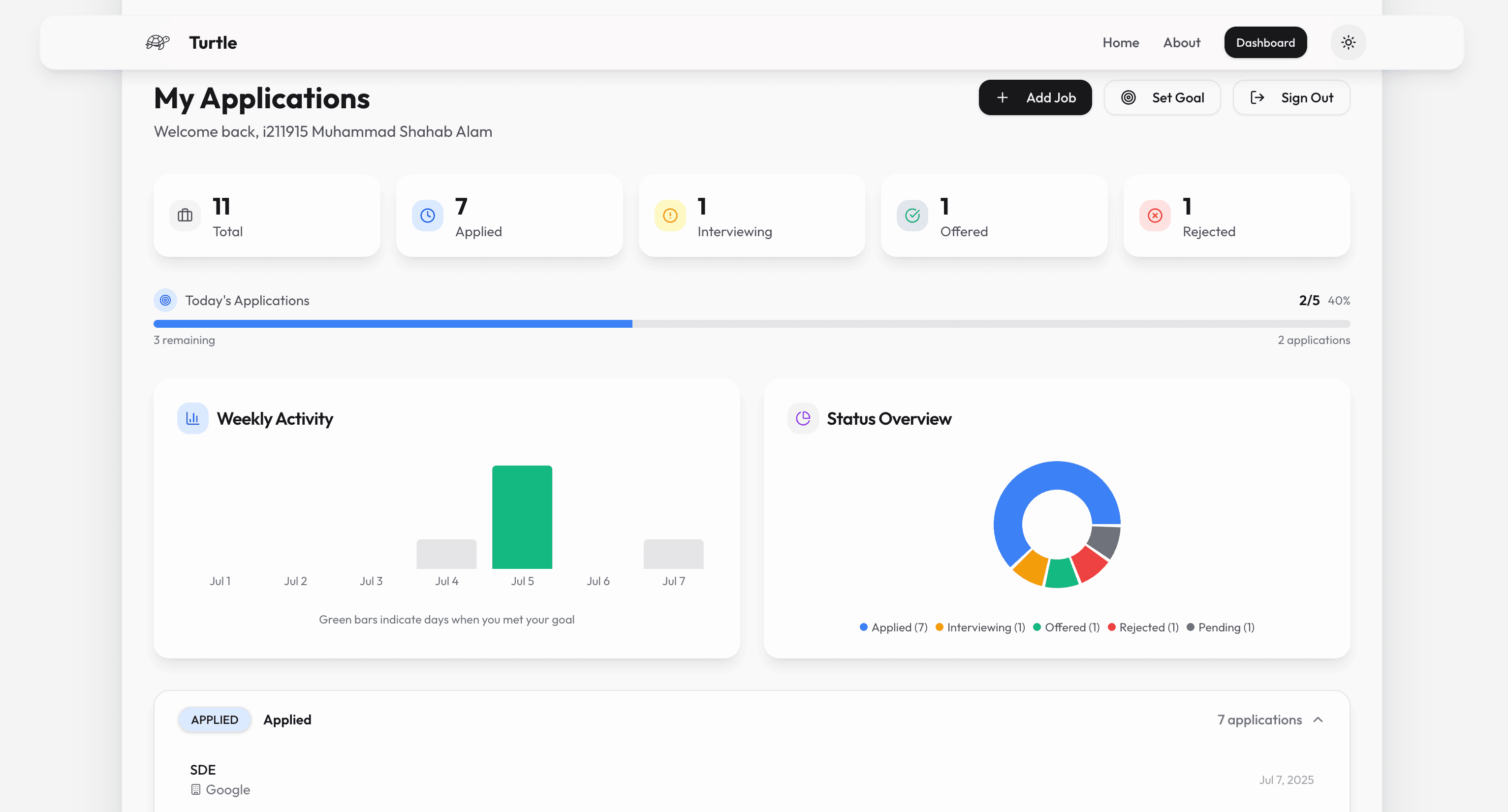The image size is (1508, 812).
Task: Click the checkmark icon on Offered card
Action: pos(912,216)
